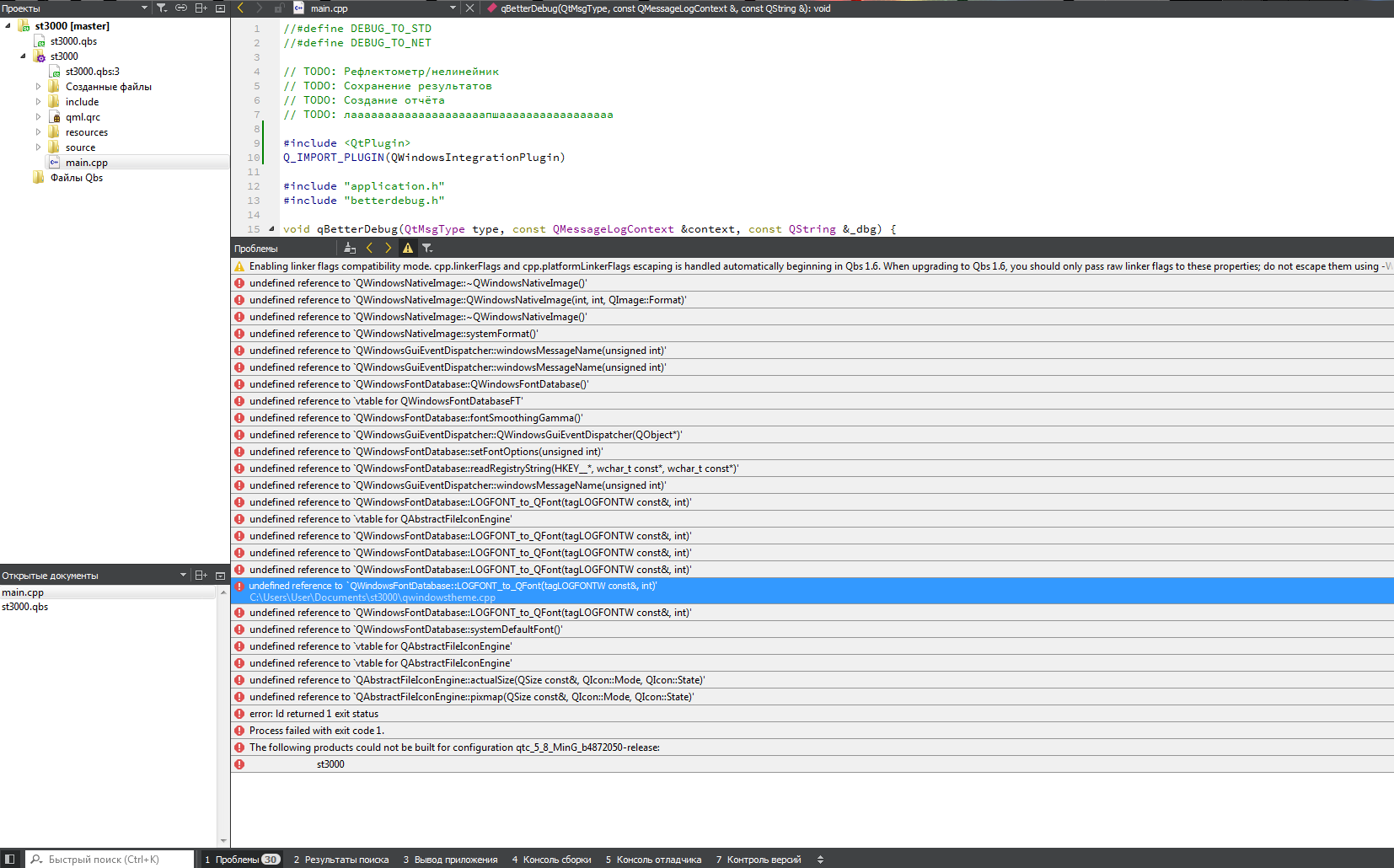Collapse the st3000 [master] project root
This screenshot has height=868, width=1394.
coord(8,26)
